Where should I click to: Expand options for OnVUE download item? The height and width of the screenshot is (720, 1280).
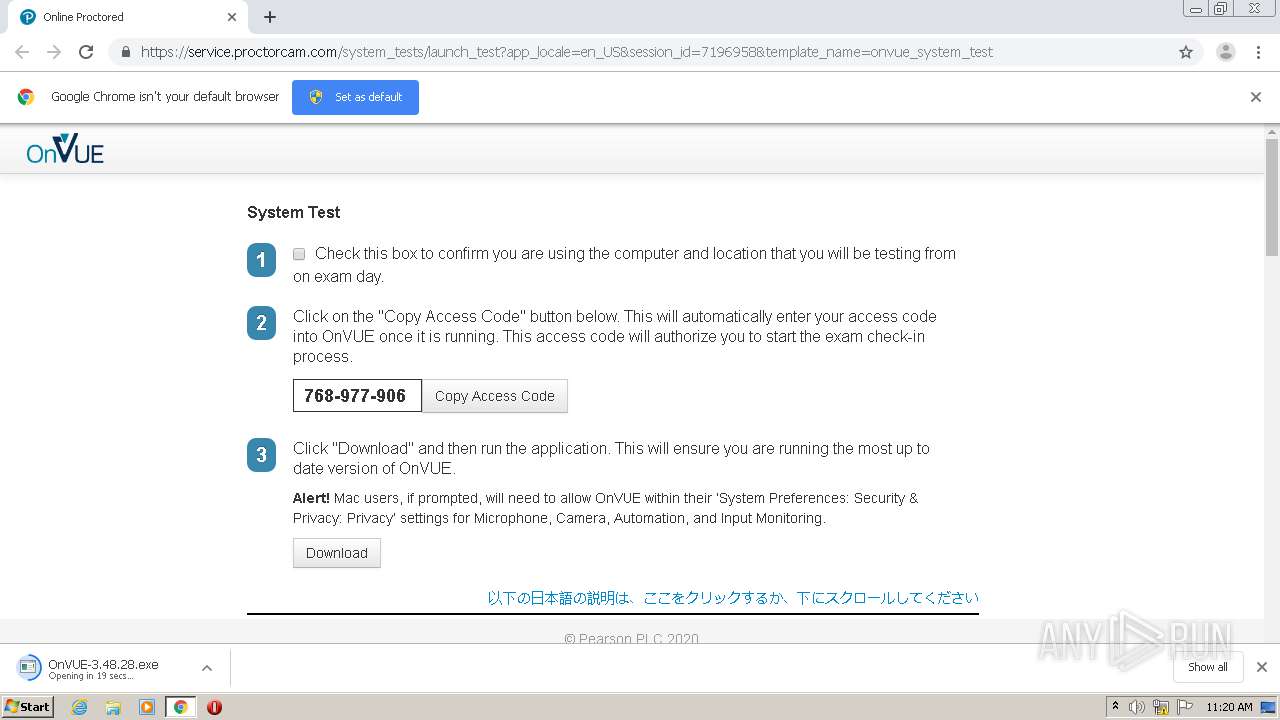[207, 668]
